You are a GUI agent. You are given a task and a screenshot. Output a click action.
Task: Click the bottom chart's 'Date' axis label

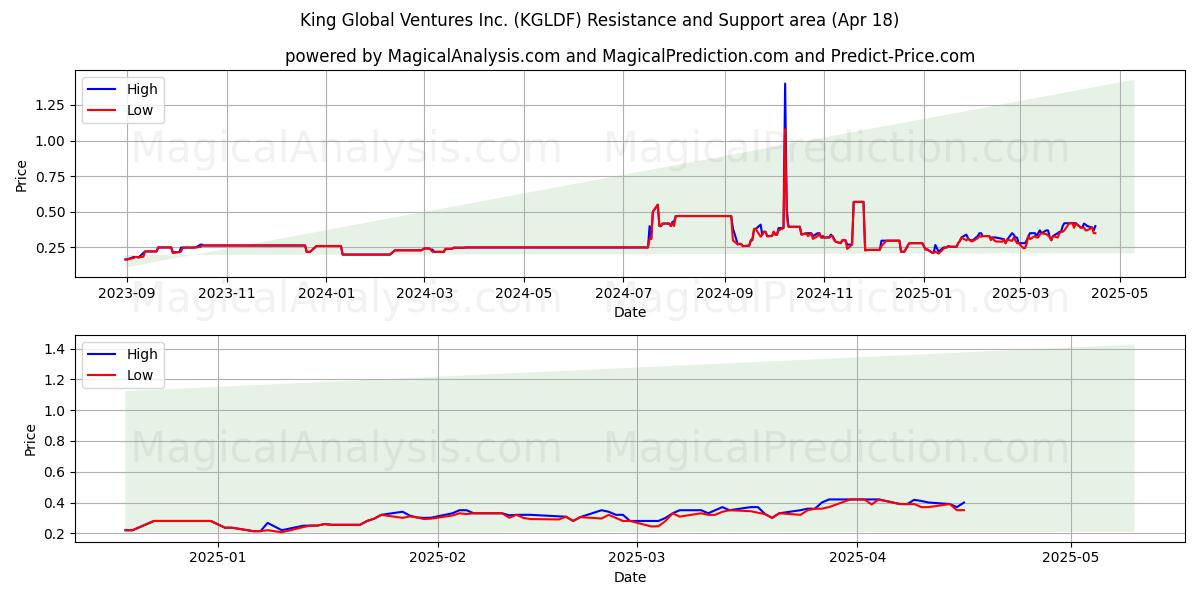pyautogui.click(x=630, y=577)
